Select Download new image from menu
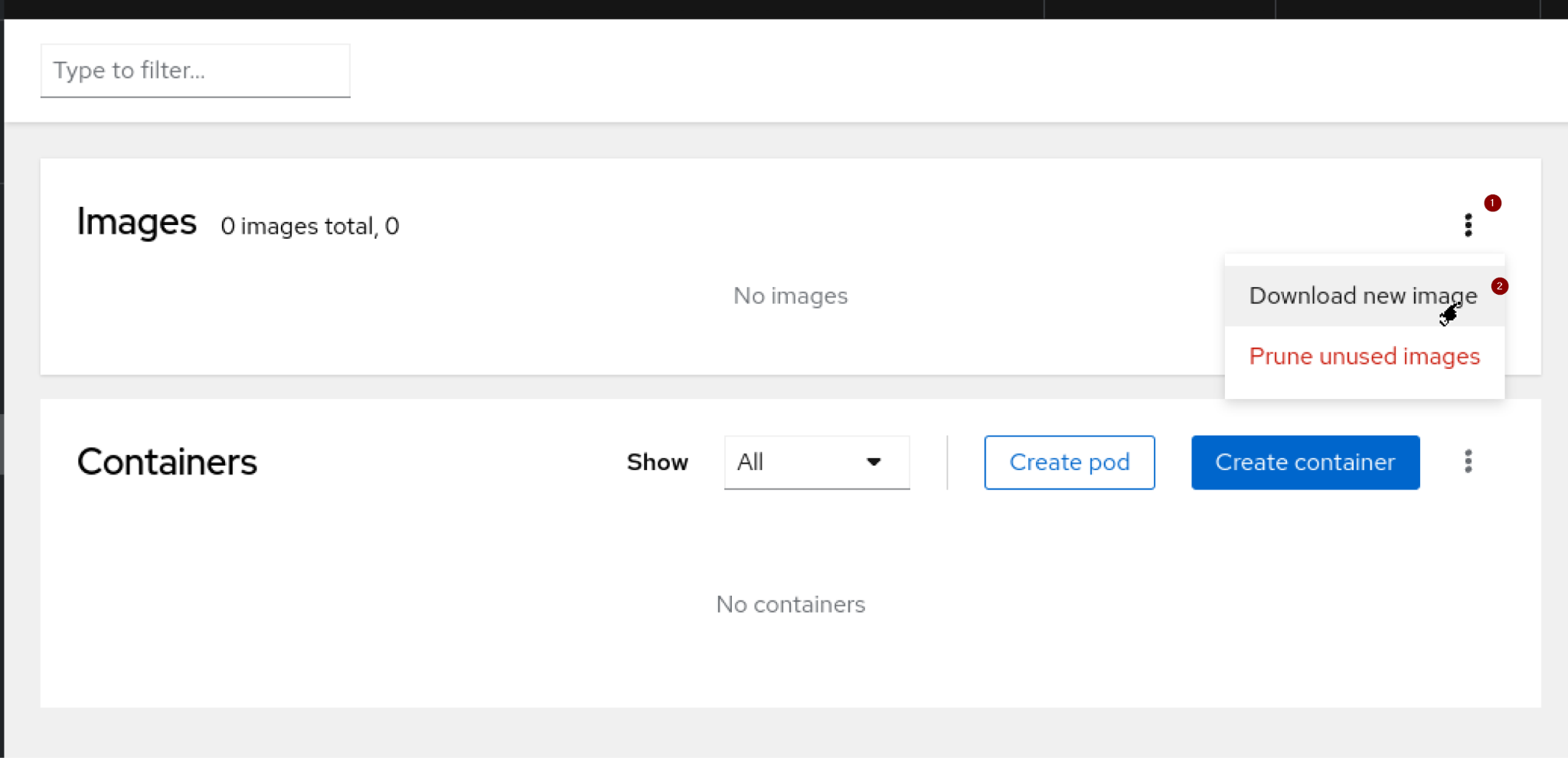The height and width of the screenshot is (758, 1568). [x=1362, y=296]
